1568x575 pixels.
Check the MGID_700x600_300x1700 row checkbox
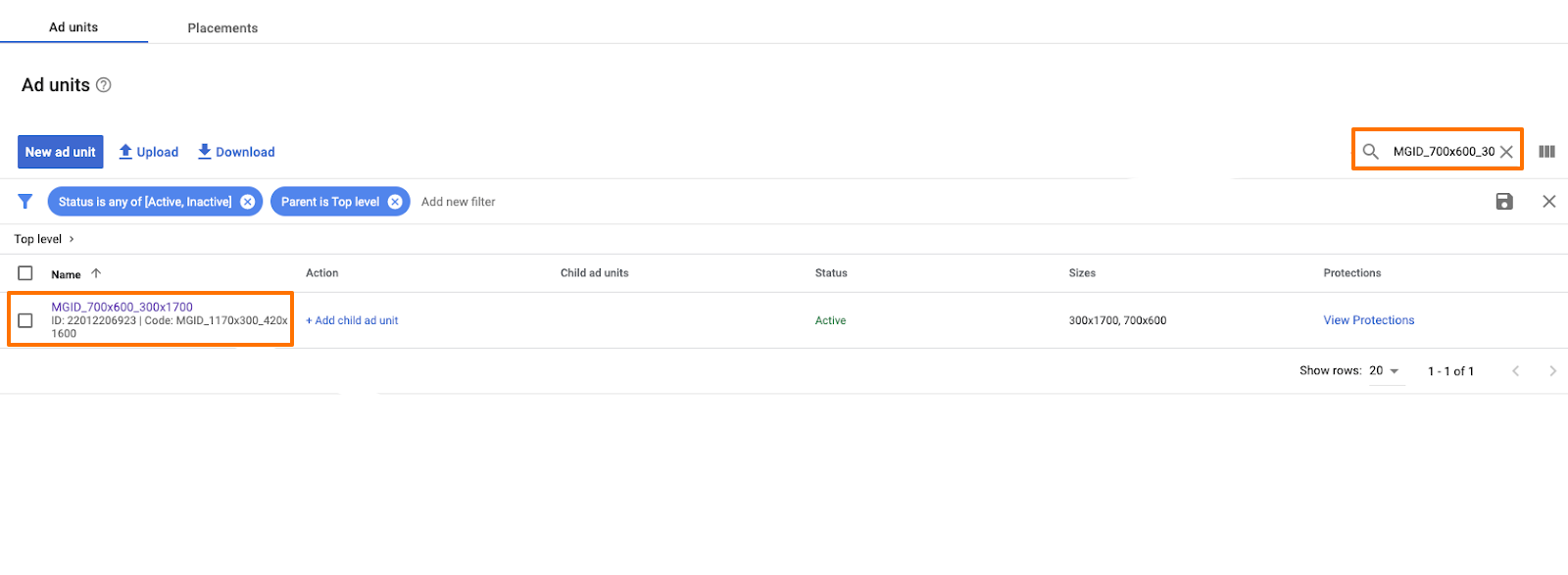coord(25,320)
